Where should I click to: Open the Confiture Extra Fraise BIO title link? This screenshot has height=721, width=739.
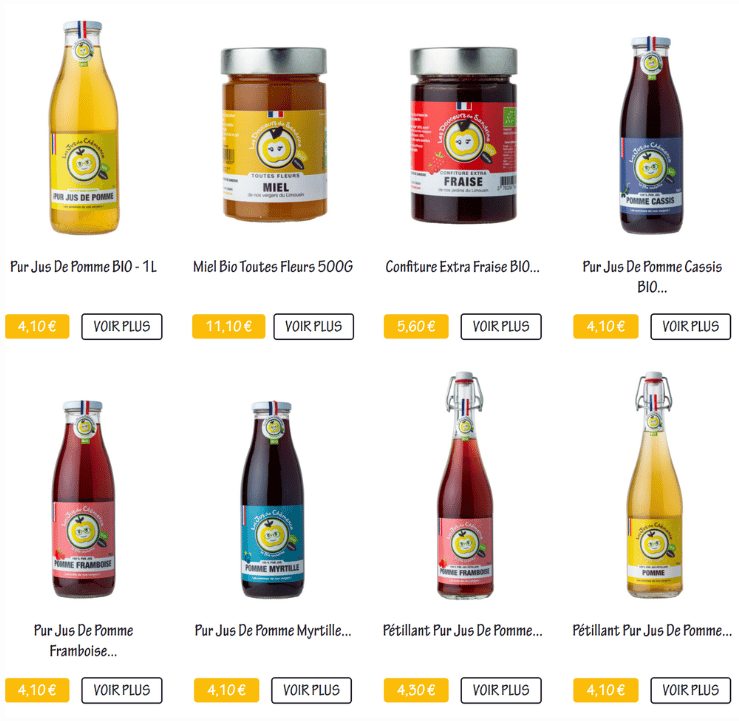tap(462, 267)
